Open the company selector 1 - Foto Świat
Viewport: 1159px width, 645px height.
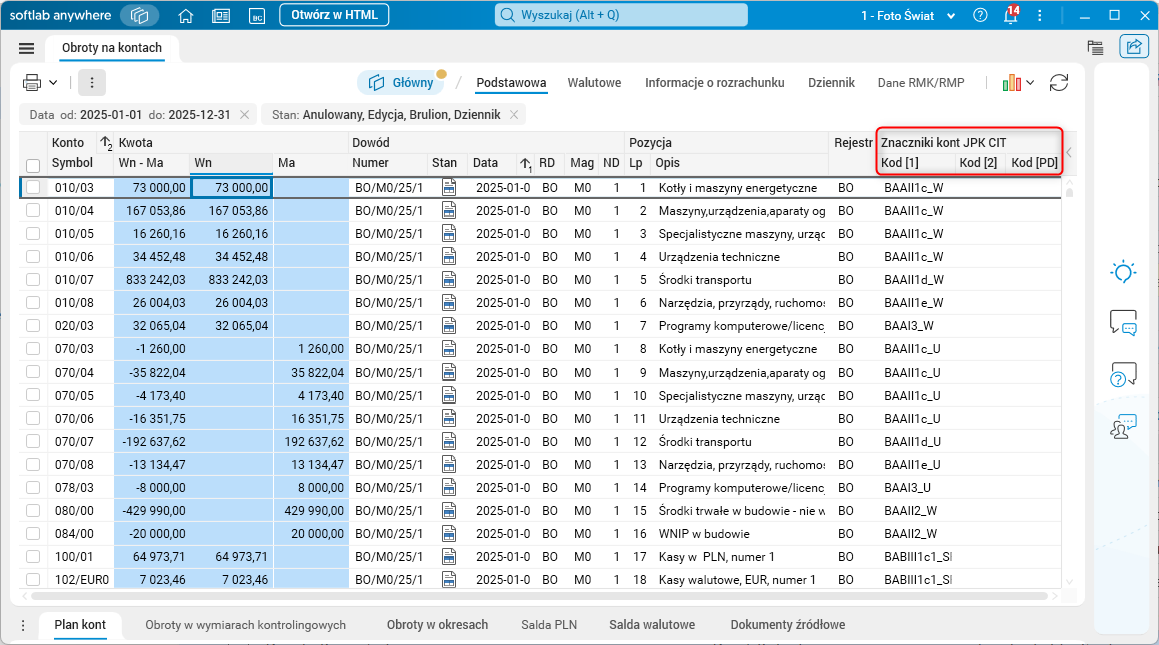908,16
